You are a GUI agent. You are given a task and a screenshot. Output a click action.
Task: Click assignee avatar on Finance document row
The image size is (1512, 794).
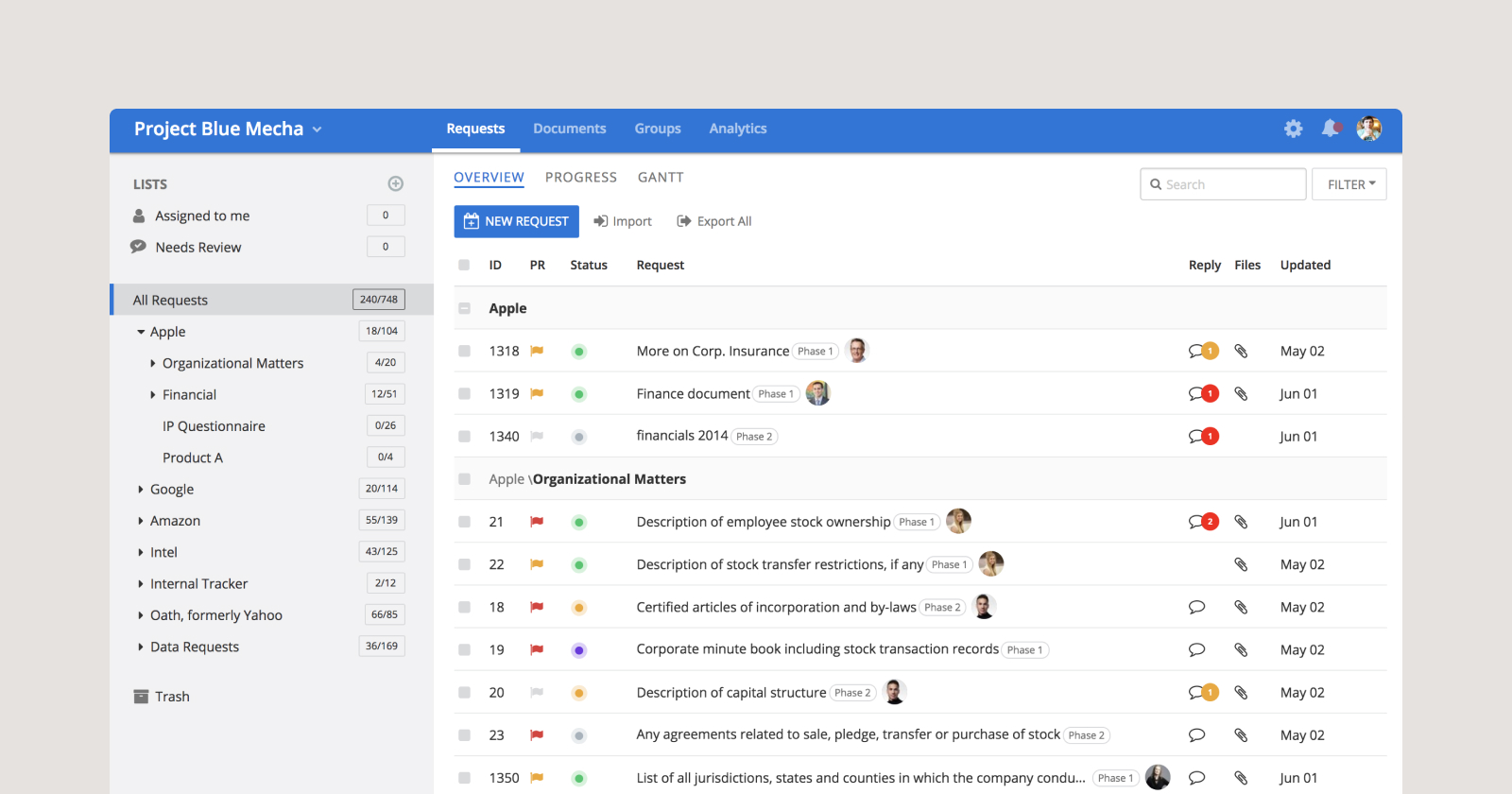pyautogui.click(x=817, y=393)
